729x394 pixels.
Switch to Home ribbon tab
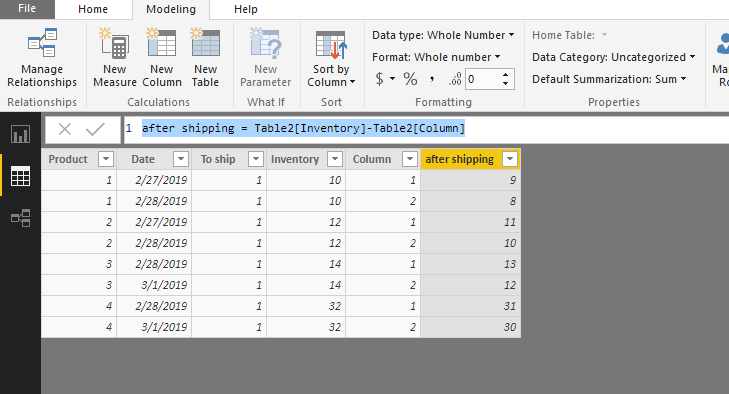tap(93, 9)
